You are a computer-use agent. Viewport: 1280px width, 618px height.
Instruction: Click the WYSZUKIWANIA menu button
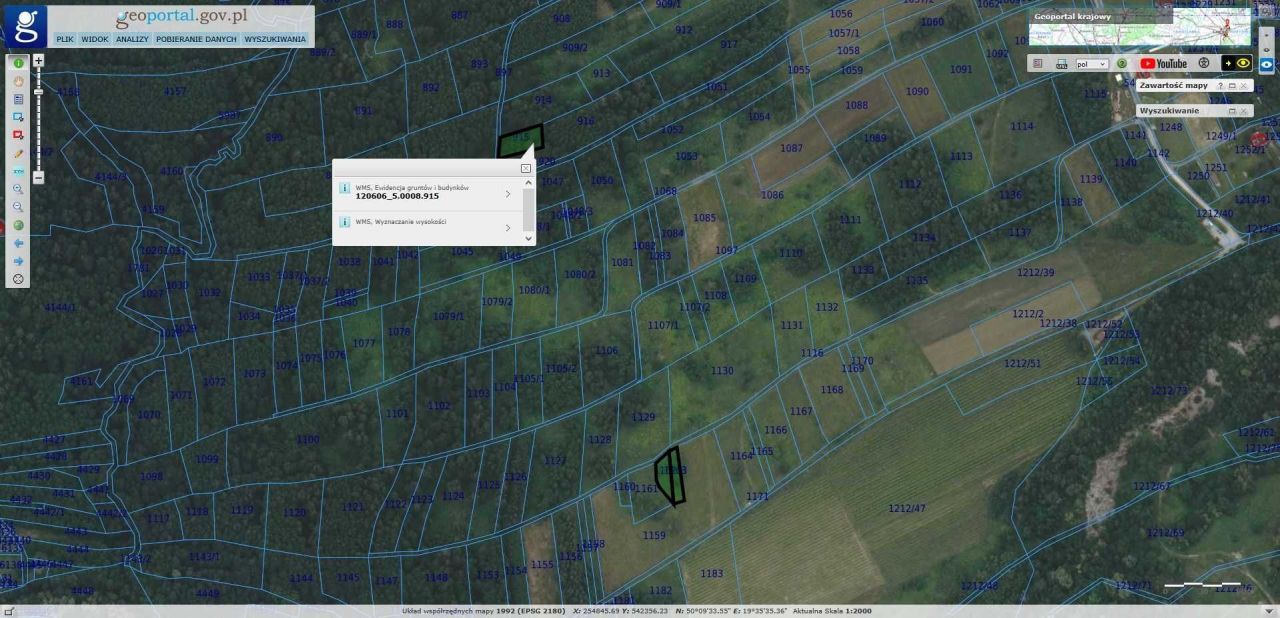(275, 39)
